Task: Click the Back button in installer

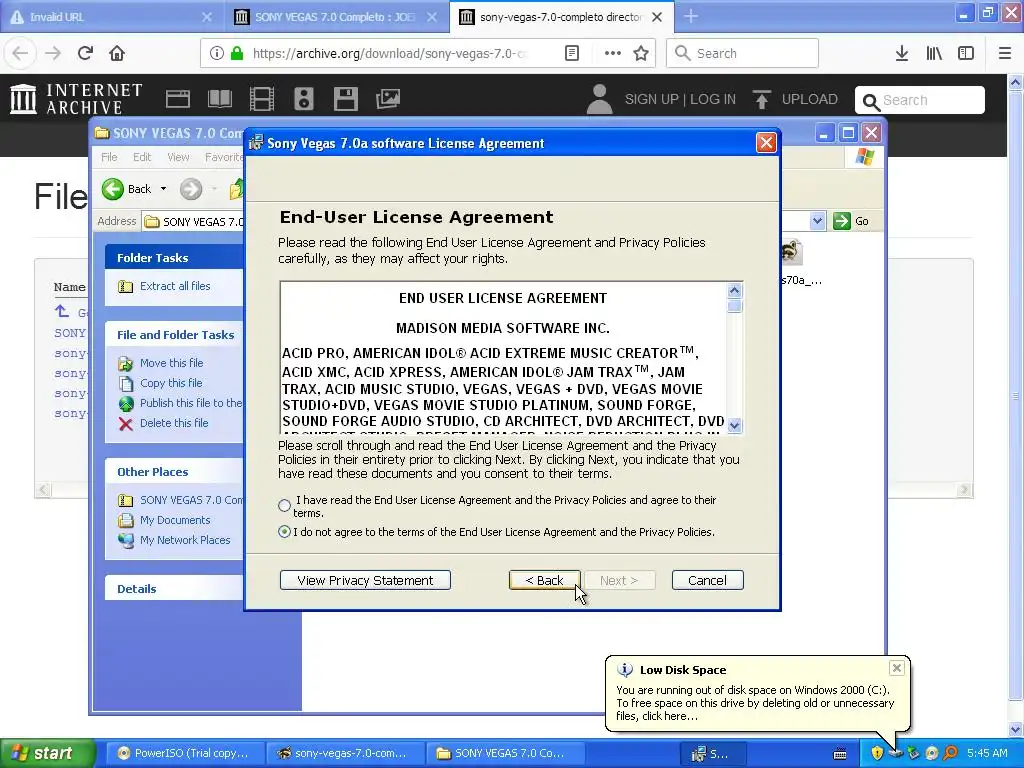Action: click(545, 580)
